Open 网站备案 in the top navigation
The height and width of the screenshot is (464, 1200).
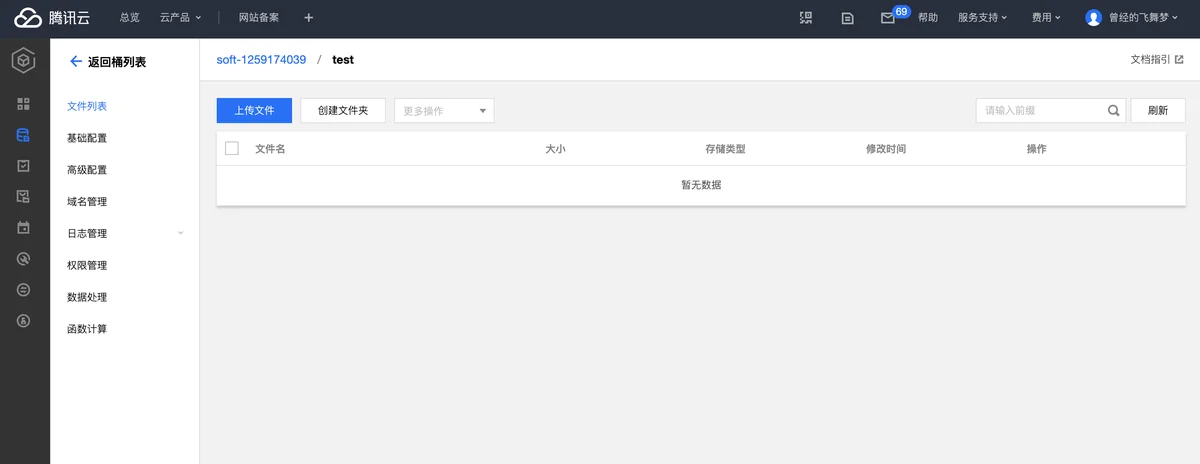click(x=259, y=18)
